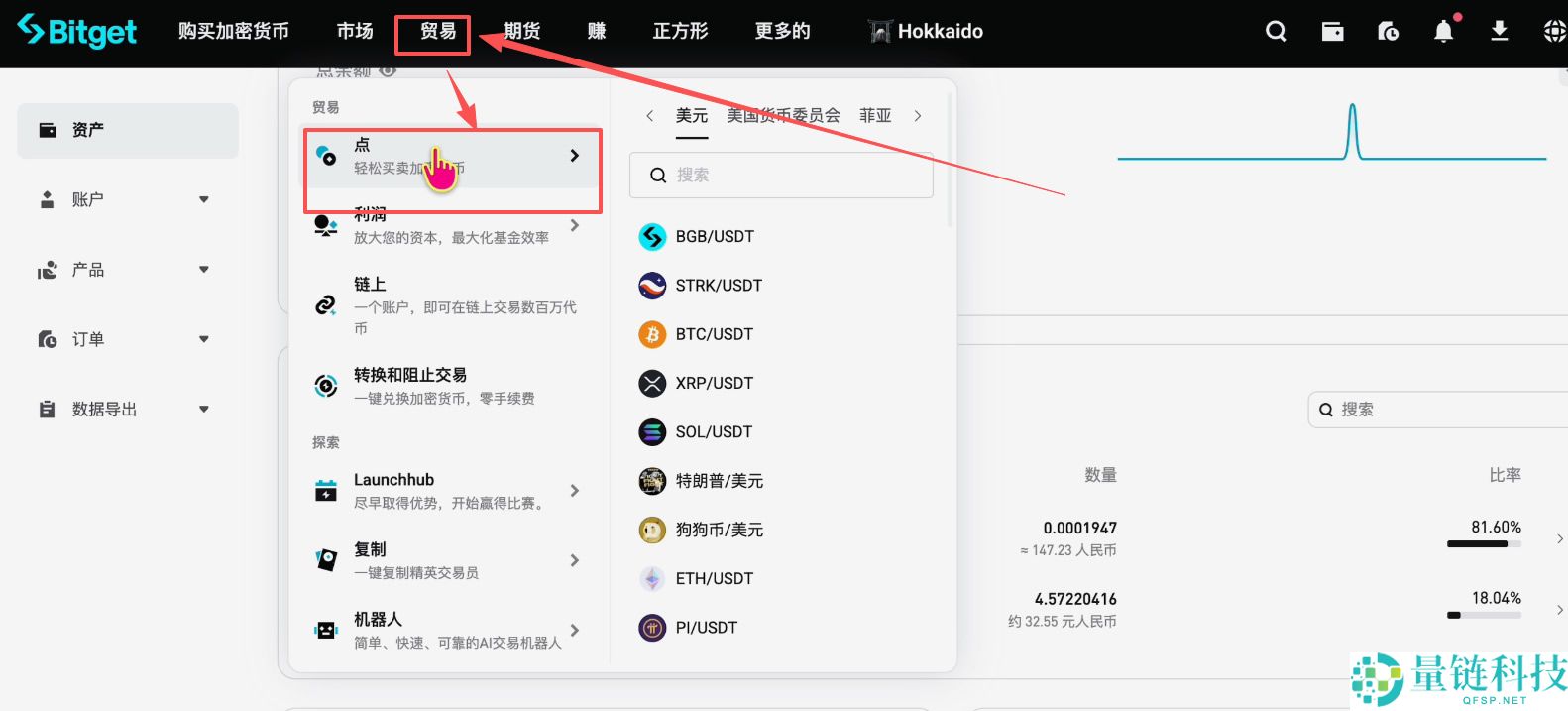The width and height of the screenshot is (1568, 711).
Task: Expand the 复制 submenu chevron
Action: point(575,560)
